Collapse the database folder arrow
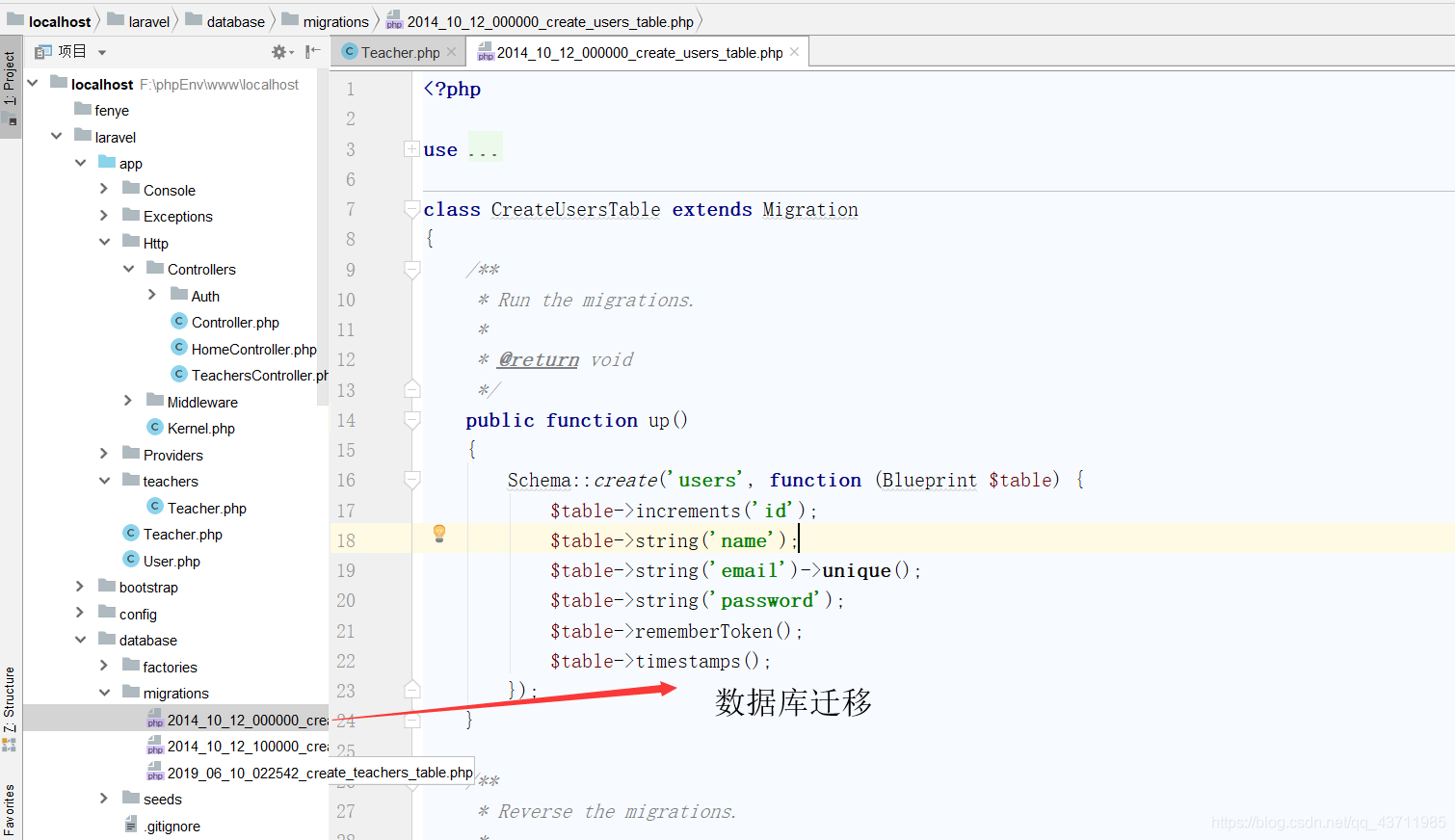The width and height of the screenshot is (1455, 840). pos(81,640)
